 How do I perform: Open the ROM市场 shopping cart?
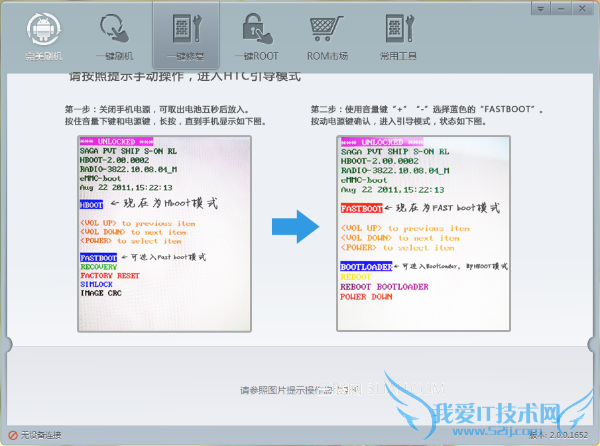327,37
